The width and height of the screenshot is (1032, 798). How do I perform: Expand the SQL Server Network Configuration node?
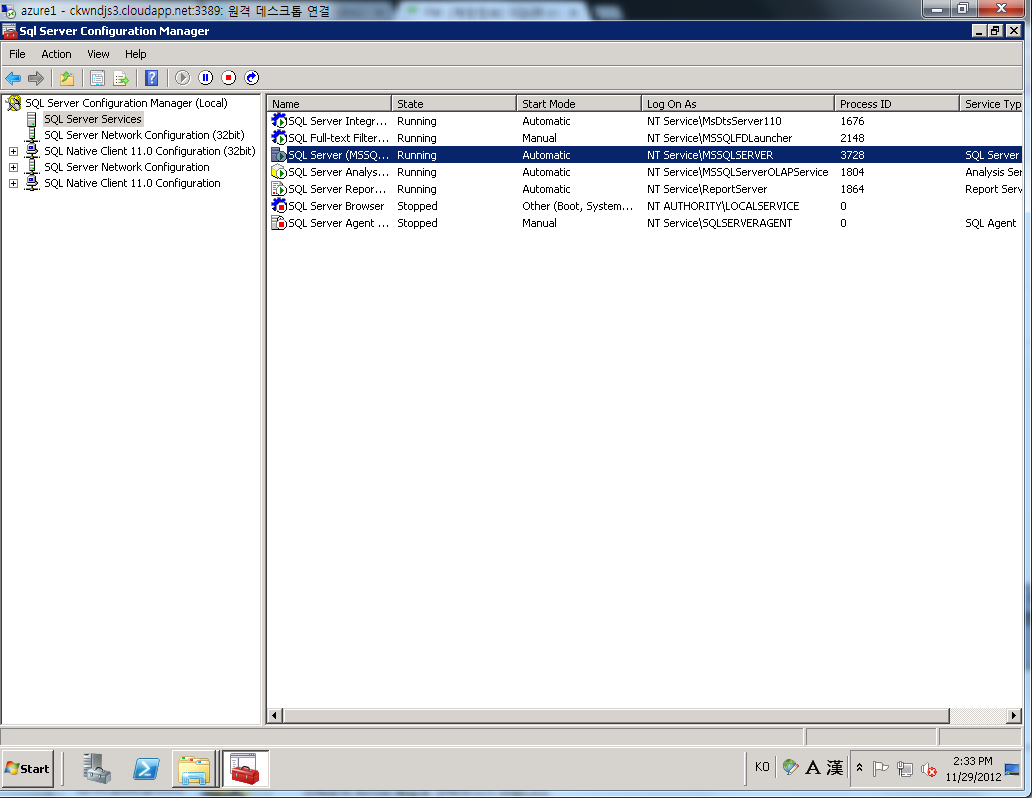tap(13, 167)
